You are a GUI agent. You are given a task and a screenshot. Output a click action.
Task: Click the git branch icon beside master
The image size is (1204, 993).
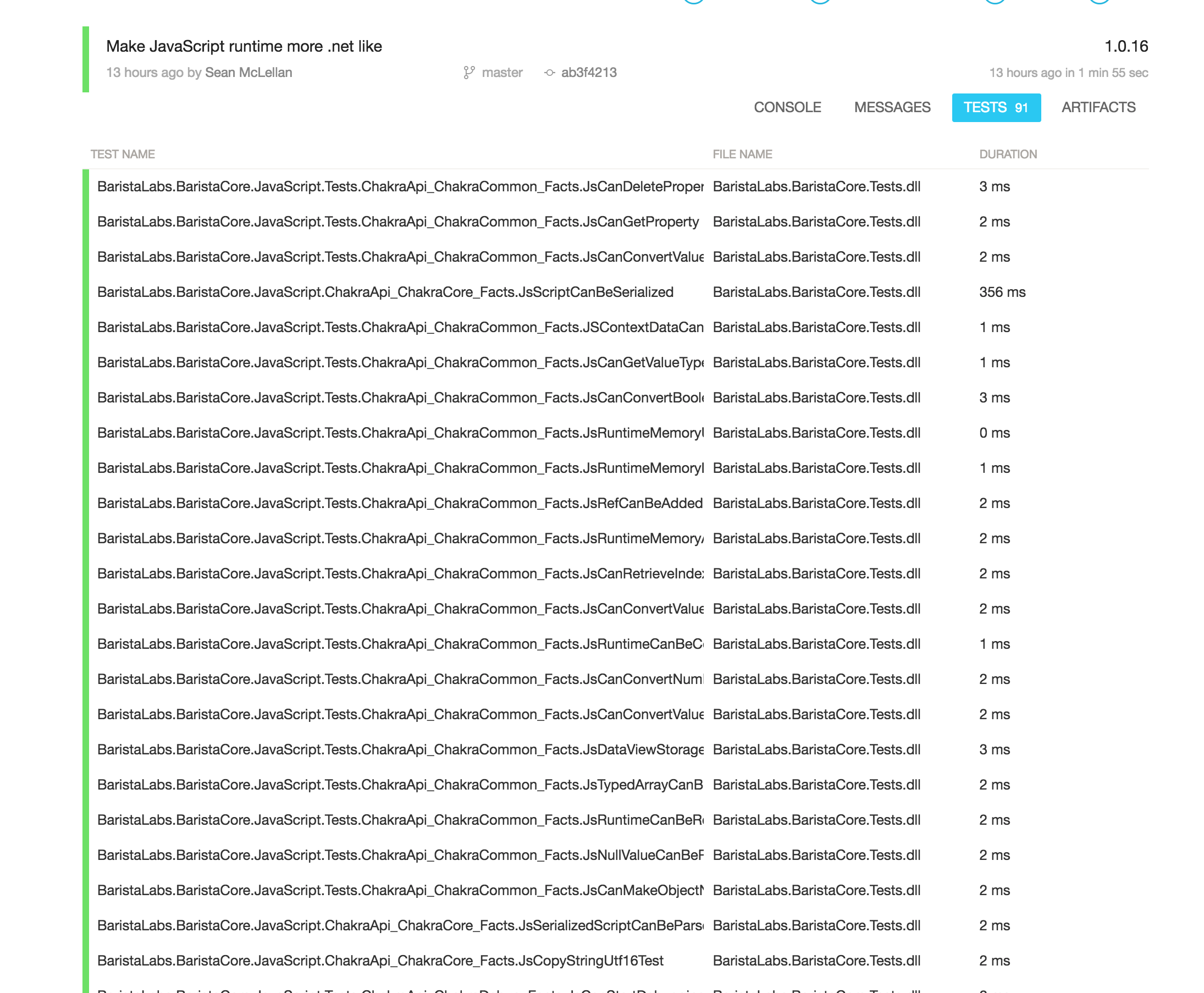(x=468, y=73)
